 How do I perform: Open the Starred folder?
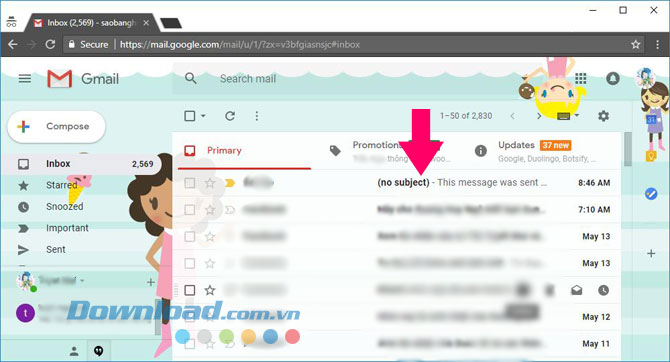pos(62,185)
